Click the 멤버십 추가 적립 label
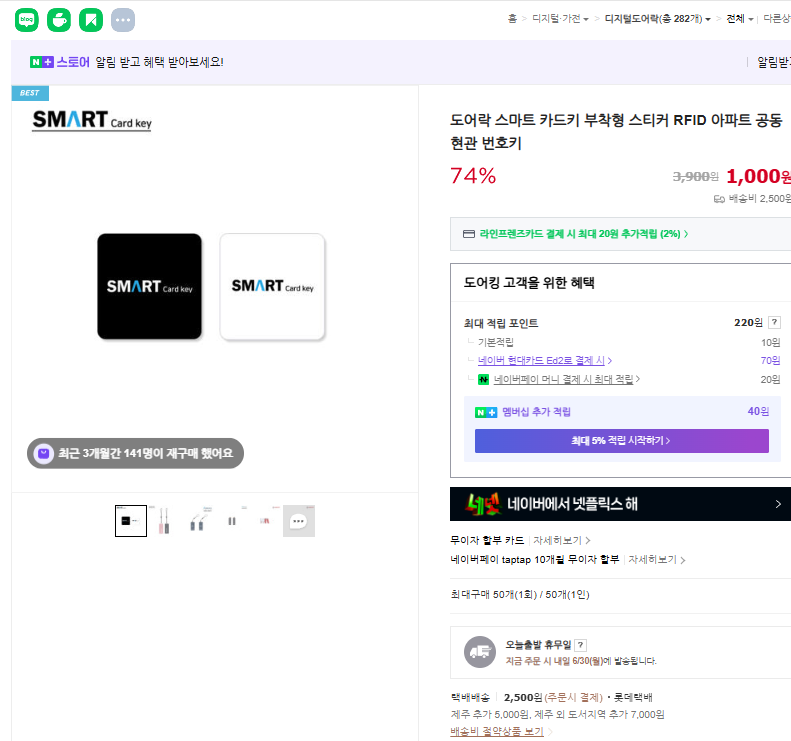 (536, 412)
